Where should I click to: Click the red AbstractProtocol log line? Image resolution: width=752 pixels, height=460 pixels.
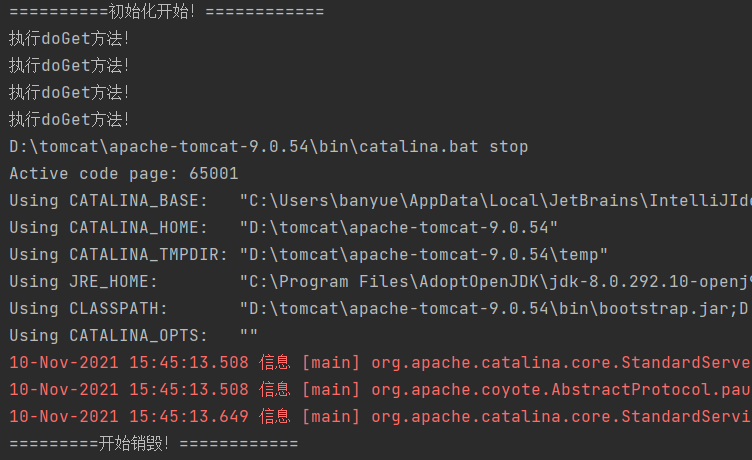tap(380, 389)
